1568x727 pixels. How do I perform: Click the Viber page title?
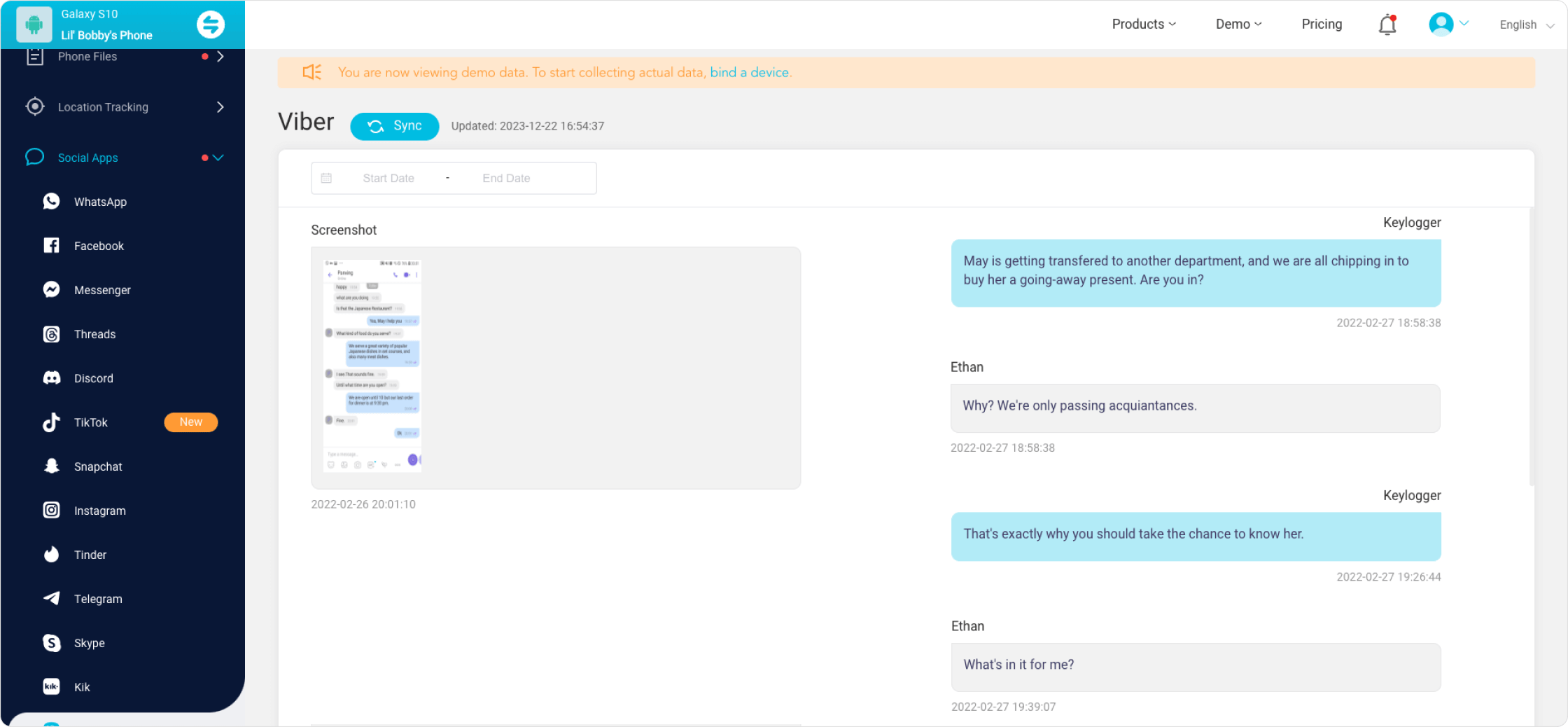[x=306, y=122]
